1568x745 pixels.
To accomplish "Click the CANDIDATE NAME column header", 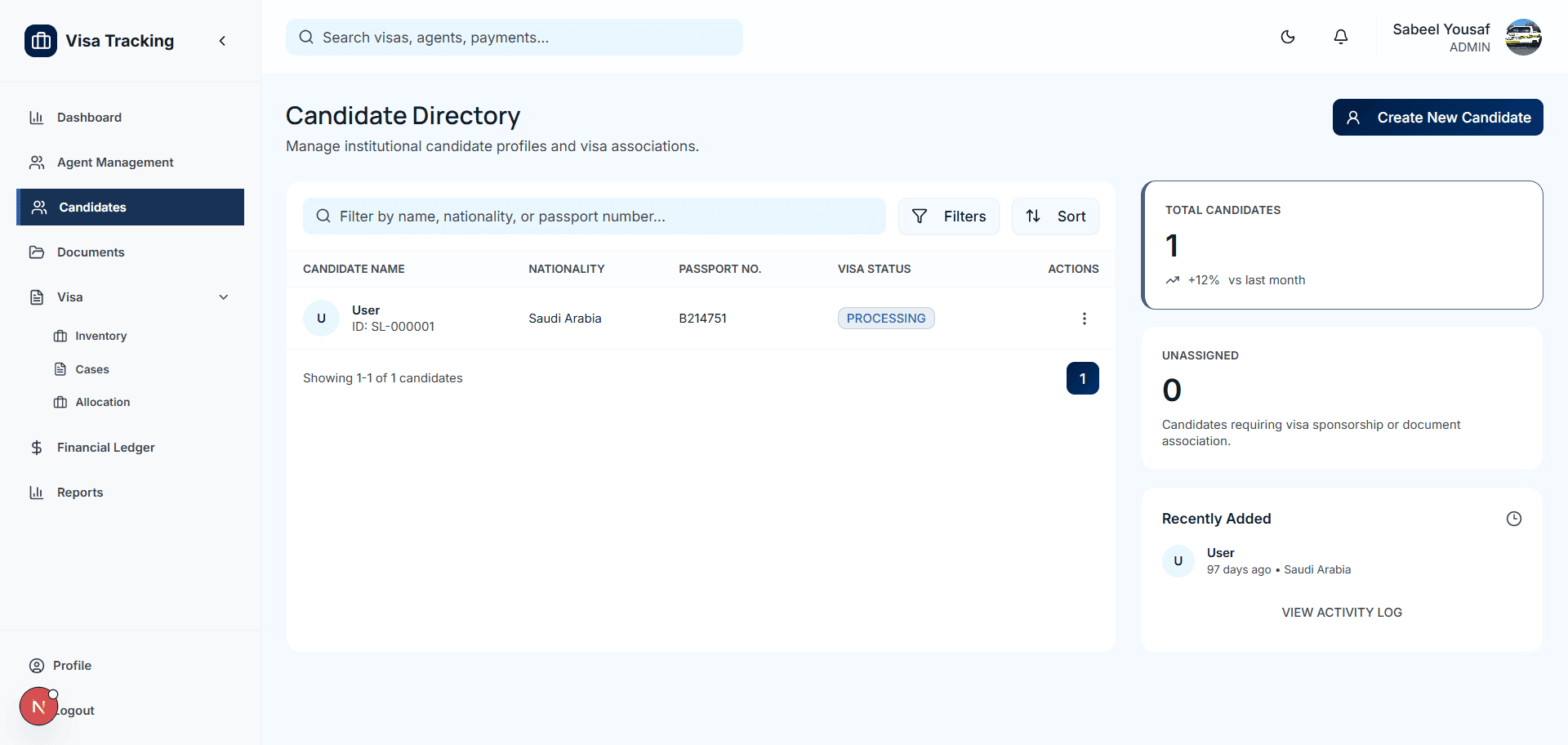I will (x=354, y=269).
